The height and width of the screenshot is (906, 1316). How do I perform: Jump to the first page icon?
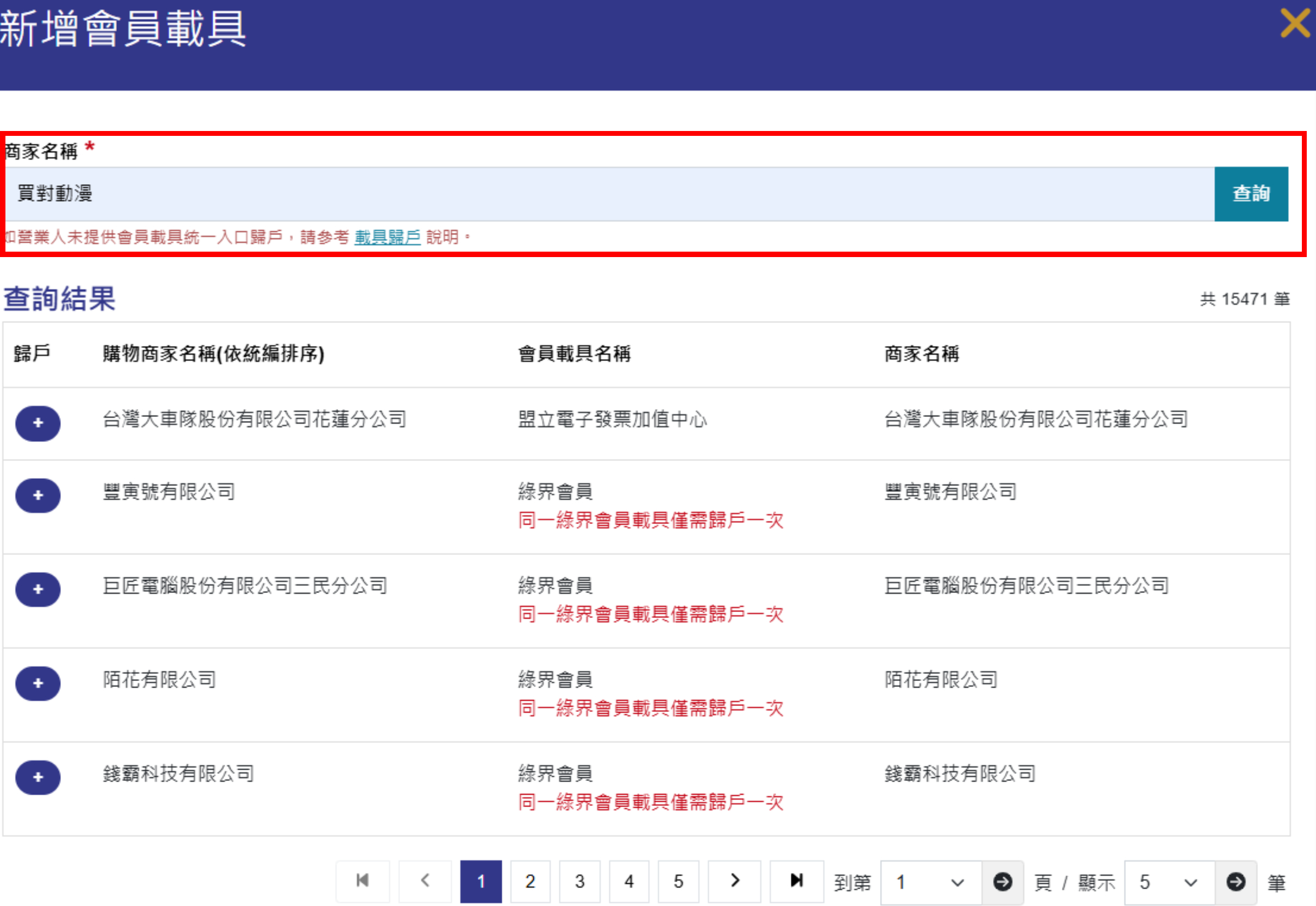[x=363, y=881]
